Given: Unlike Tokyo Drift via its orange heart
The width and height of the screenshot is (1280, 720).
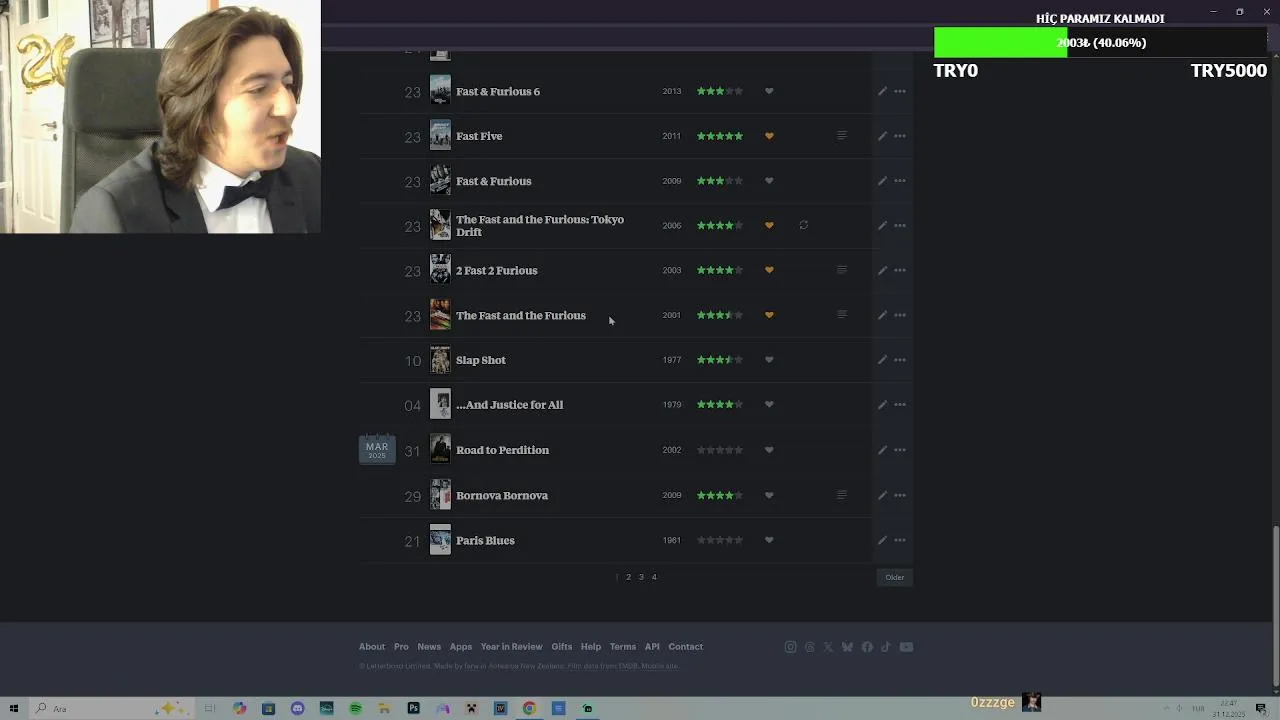Looking at the screenshot, I should click(x=769, y=225).
